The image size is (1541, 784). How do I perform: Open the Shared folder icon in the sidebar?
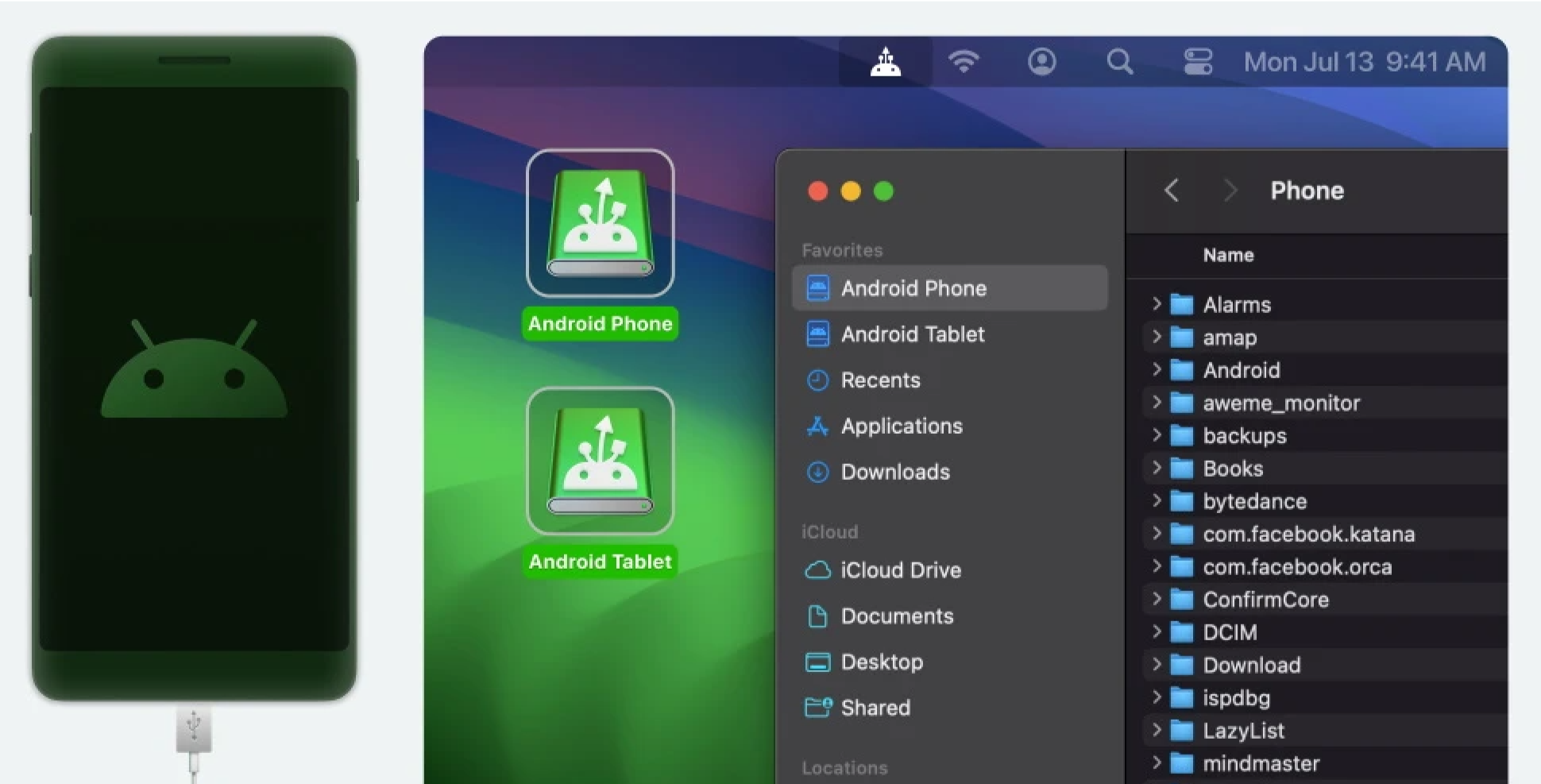point(817,708)
